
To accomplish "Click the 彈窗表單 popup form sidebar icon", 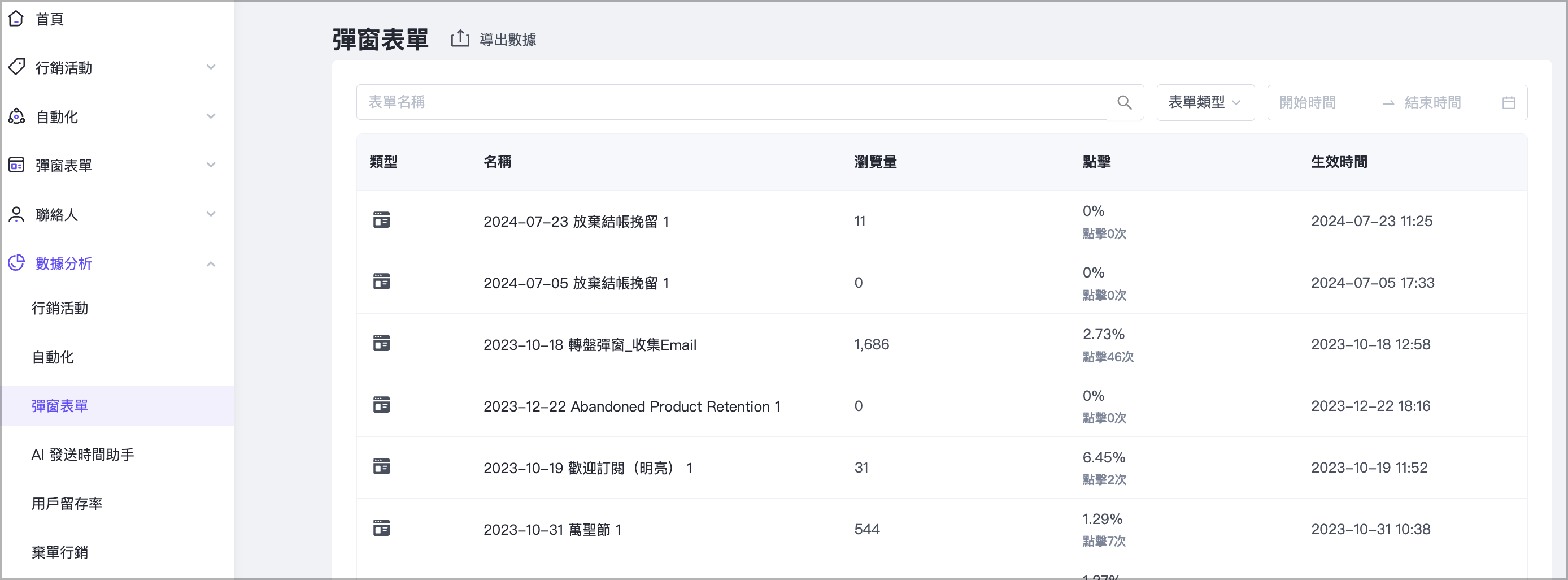I will click(16, 165).
